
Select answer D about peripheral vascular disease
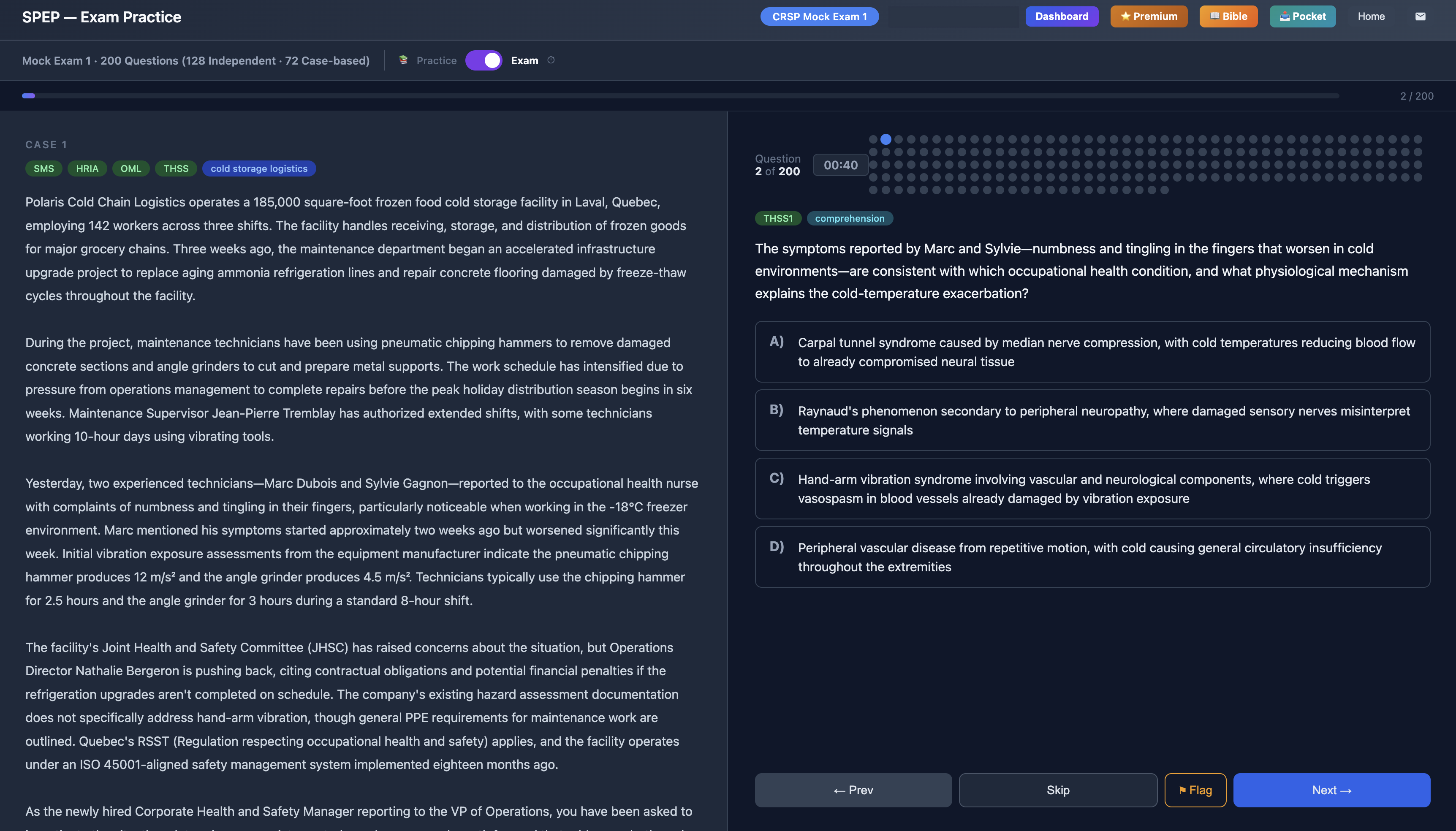click(x=1092, y=557)
